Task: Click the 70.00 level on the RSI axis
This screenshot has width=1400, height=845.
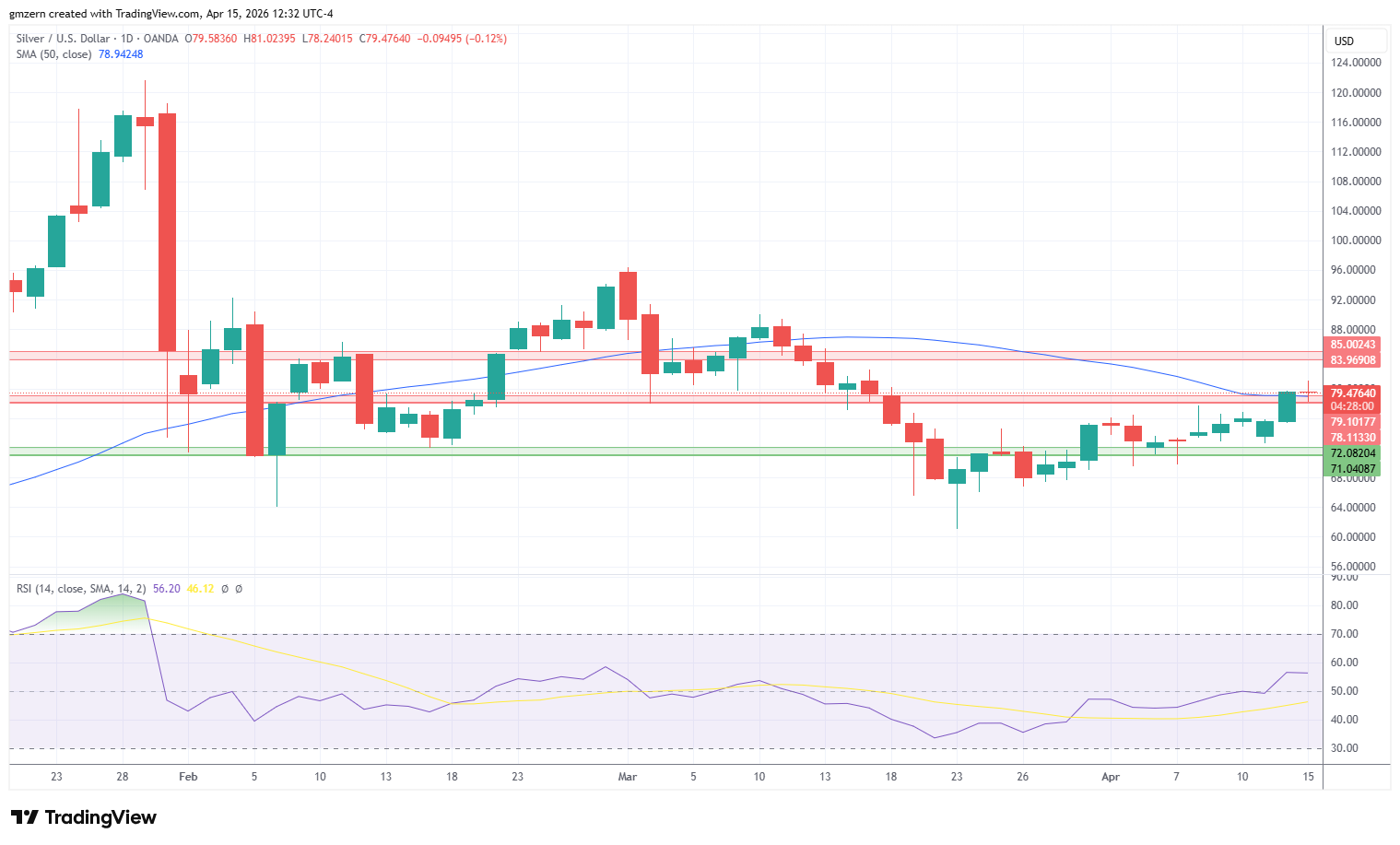Action: [x=1345, y=634]
